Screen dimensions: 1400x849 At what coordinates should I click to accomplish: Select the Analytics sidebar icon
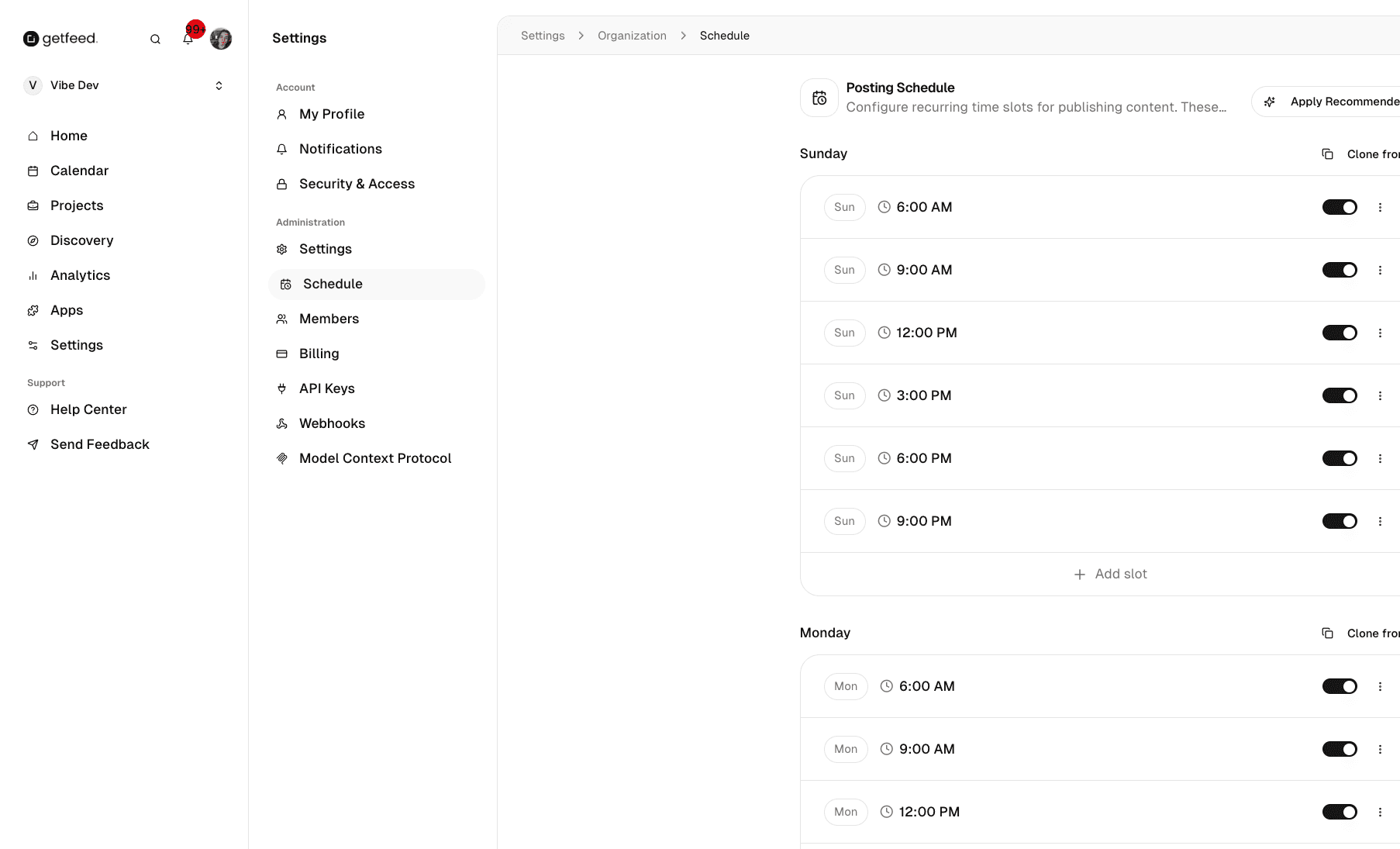pos(33,275)
